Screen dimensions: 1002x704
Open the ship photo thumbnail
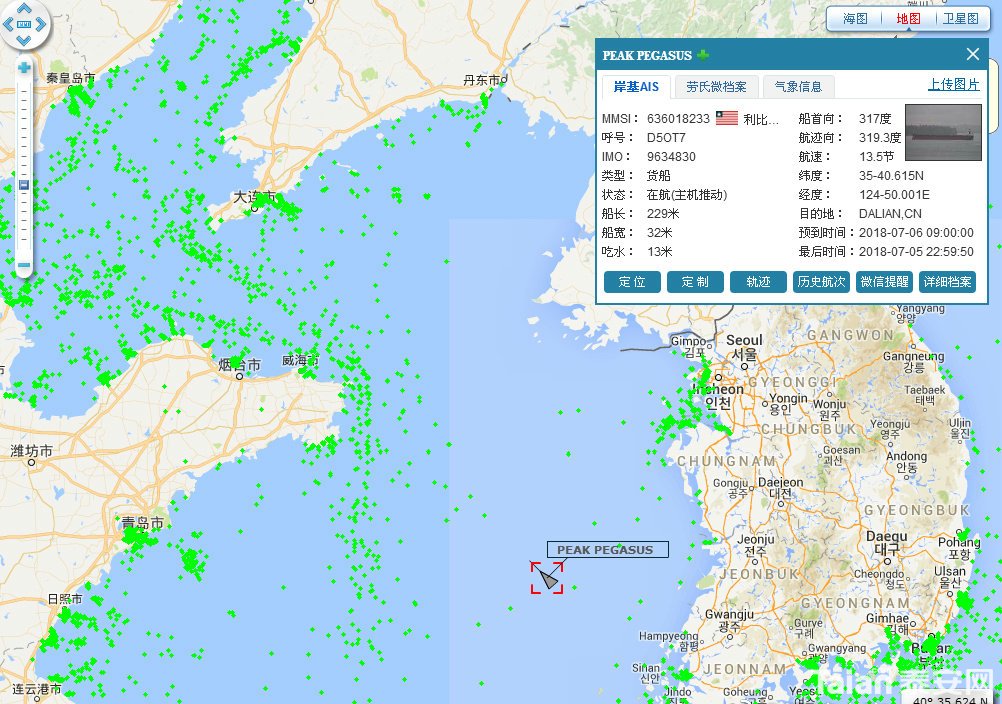pos(943,132)
